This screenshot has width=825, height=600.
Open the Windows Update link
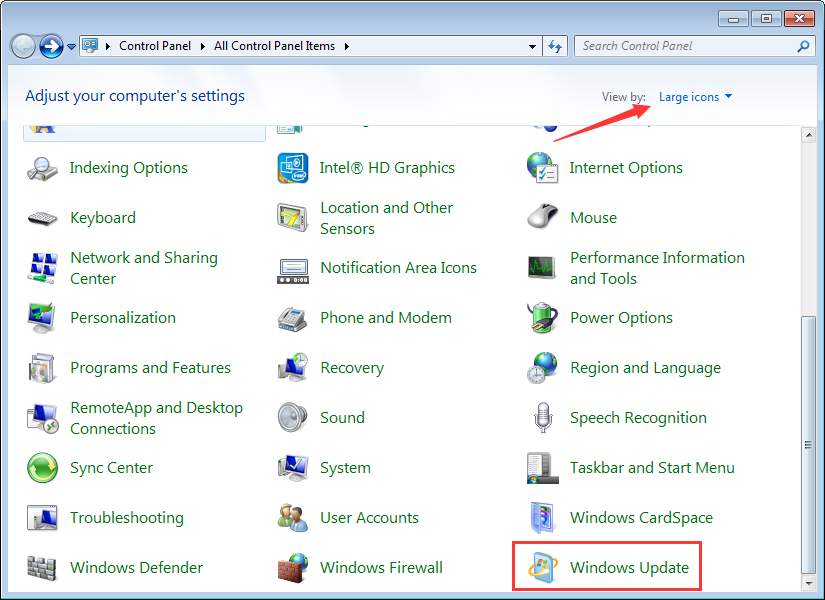pyautogui.click(x=629, y=568)
